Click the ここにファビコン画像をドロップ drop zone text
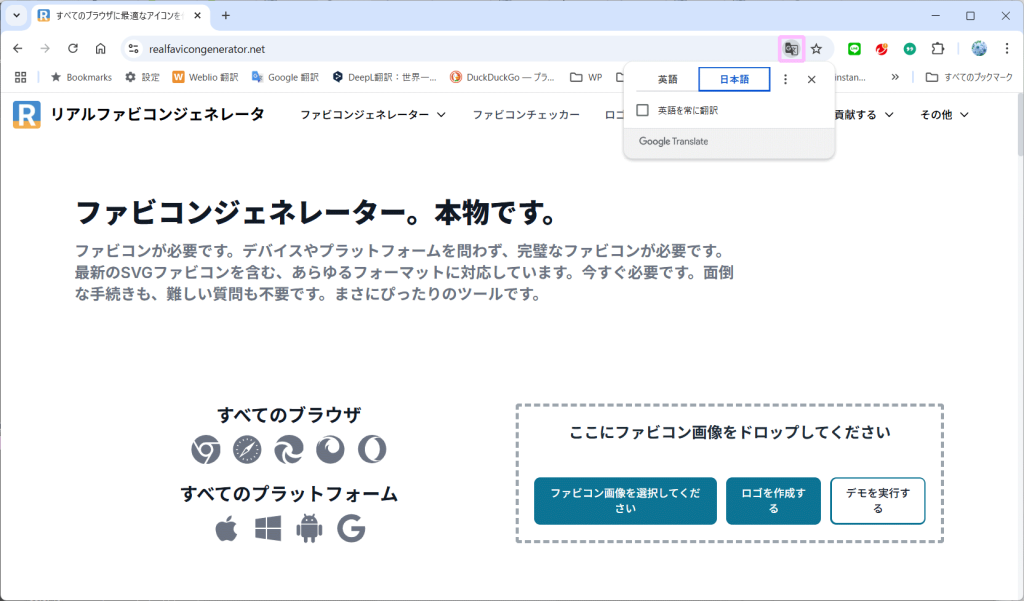 pos(729,432)
